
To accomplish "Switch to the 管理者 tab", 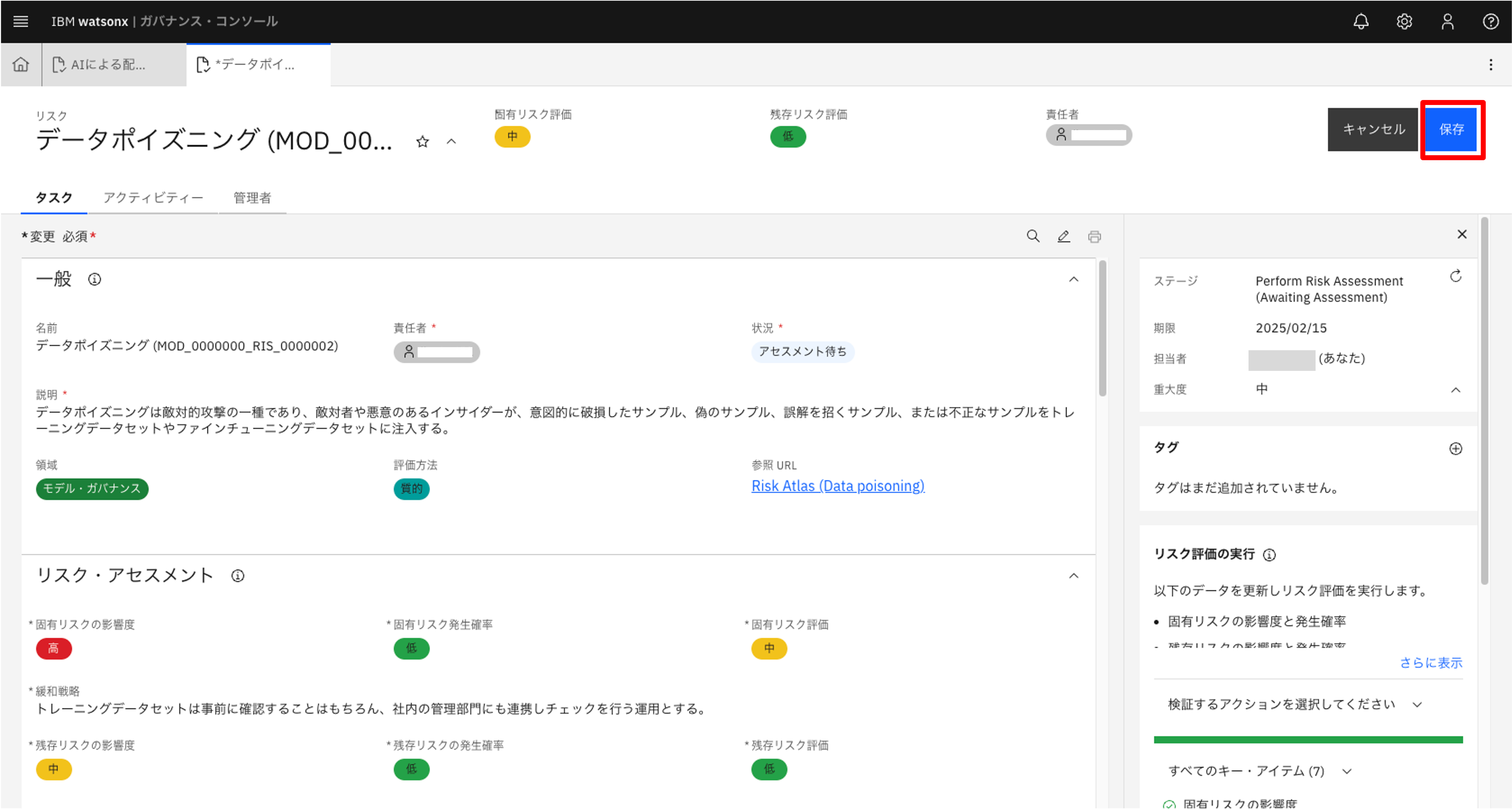I will point(252,198).
